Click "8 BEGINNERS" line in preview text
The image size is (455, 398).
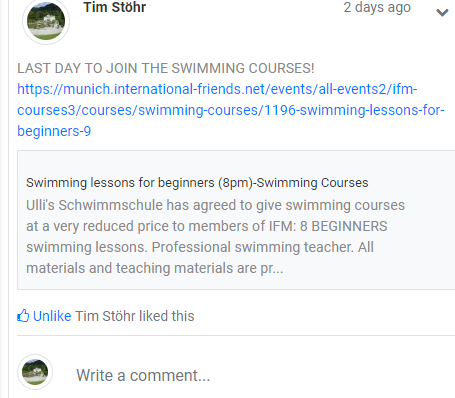pyautogui.click(x=207, y=226)
